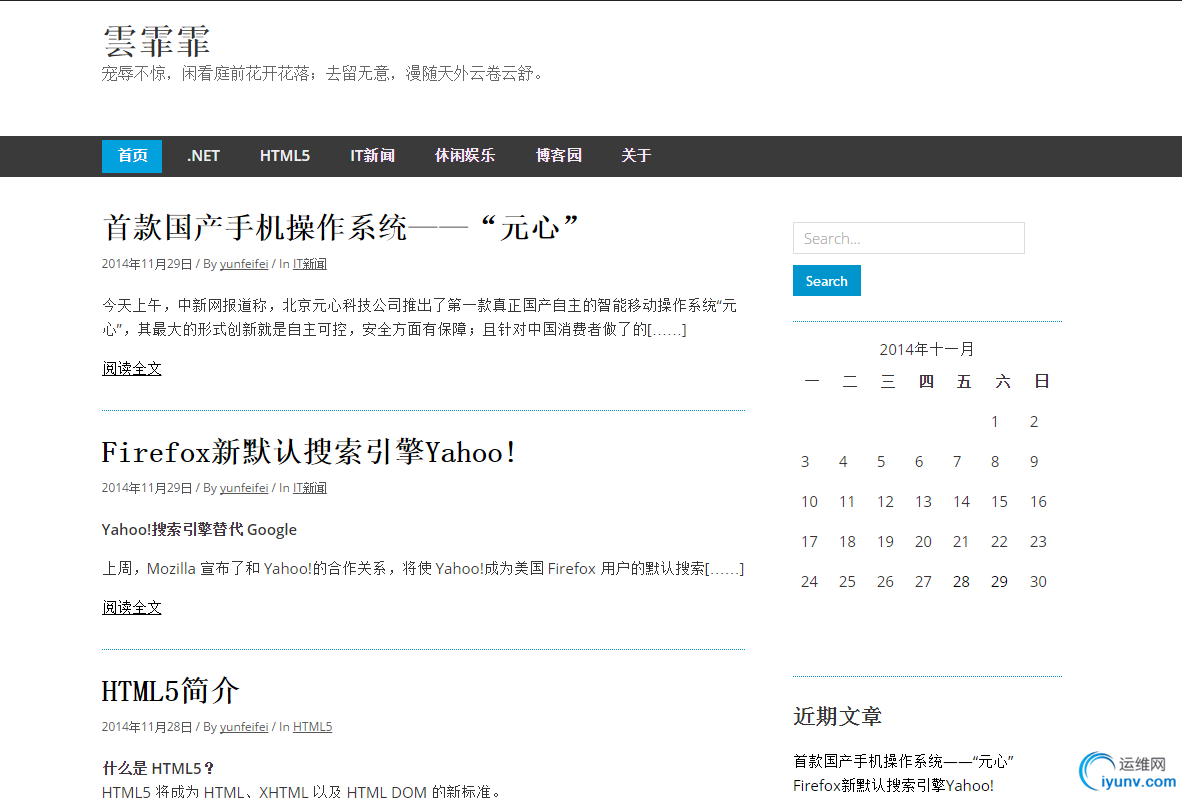Image resolution: width=1182 pixels, height=798 pixels.
Task: Click 阅读全文 under the 元心 post
Action: [132, 368]
